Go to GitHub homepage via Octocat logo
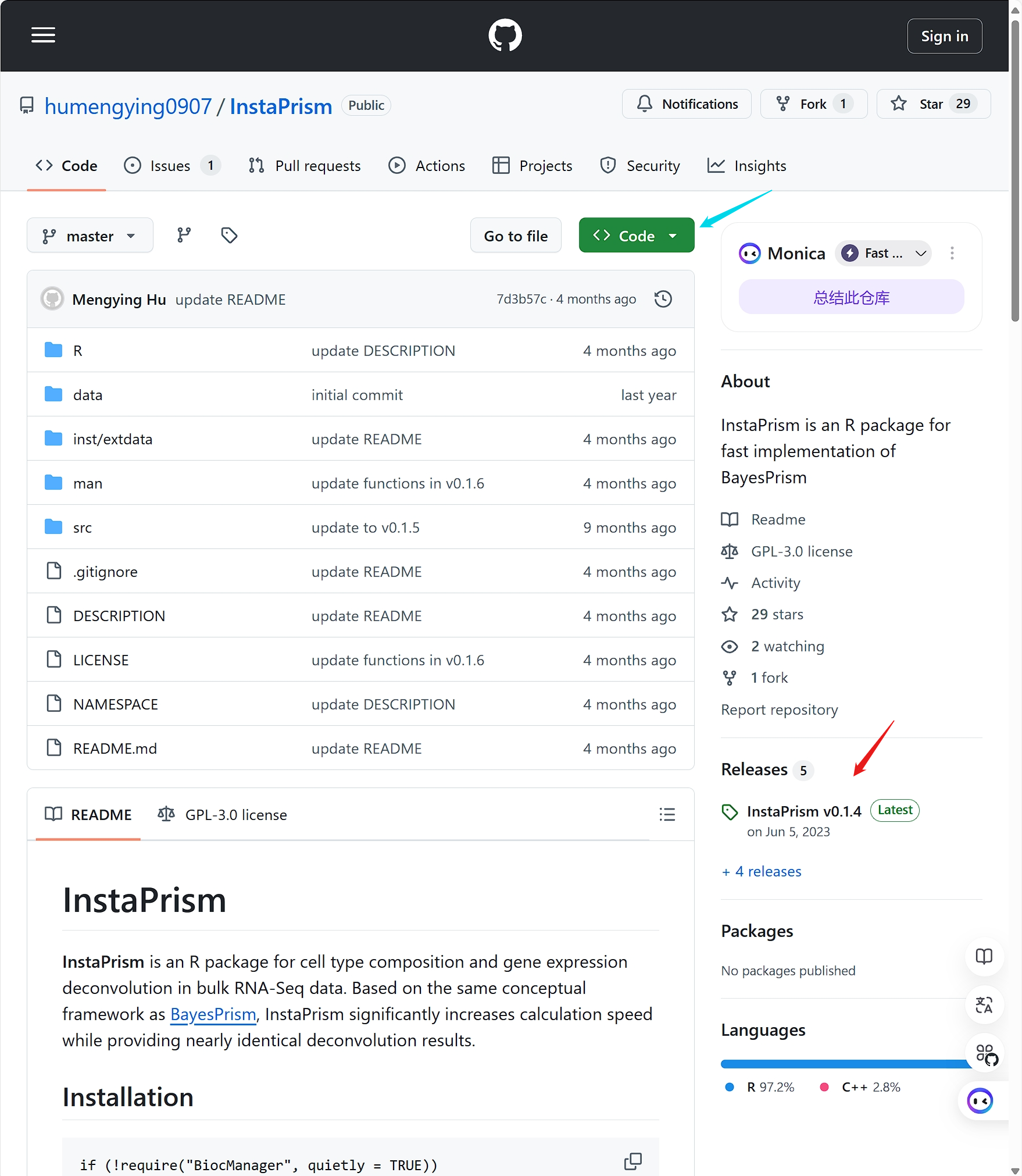This screenshot has height=1176, width=1022. [x=505, y=35]
